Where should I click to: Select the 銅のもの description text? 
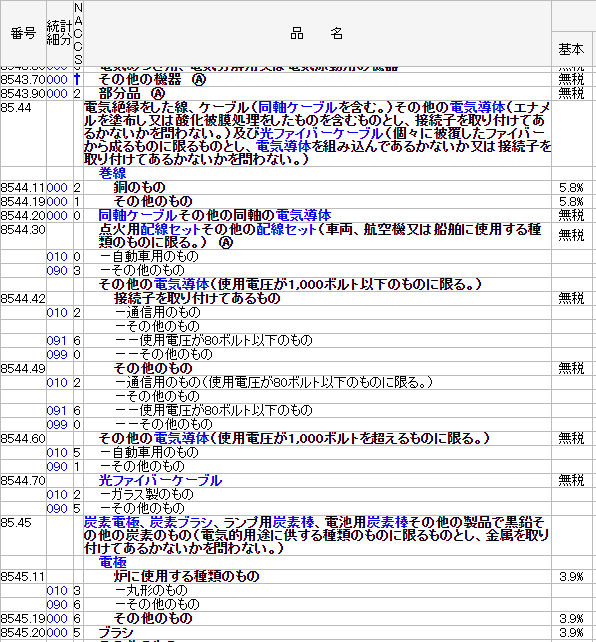pyautogui.click(x=140, y=188)
